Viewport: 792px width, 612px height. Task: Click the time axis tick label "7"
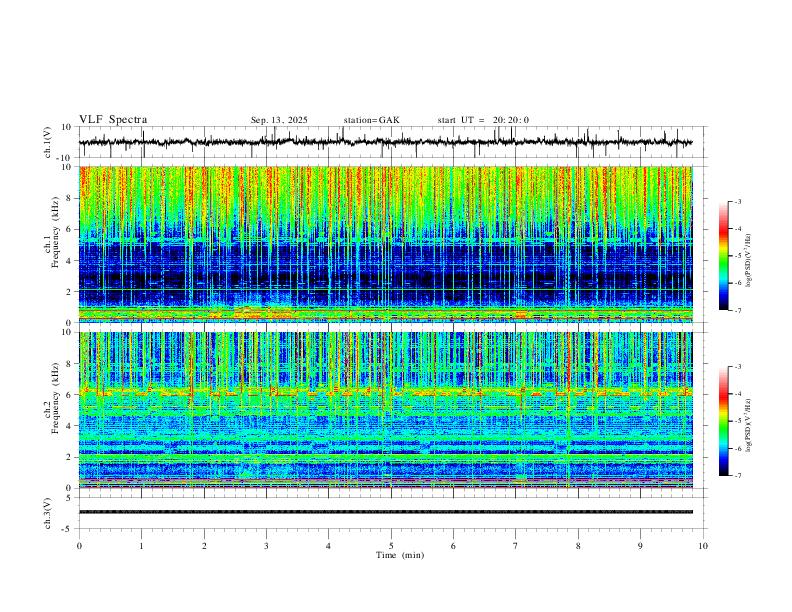coord(515,546)
